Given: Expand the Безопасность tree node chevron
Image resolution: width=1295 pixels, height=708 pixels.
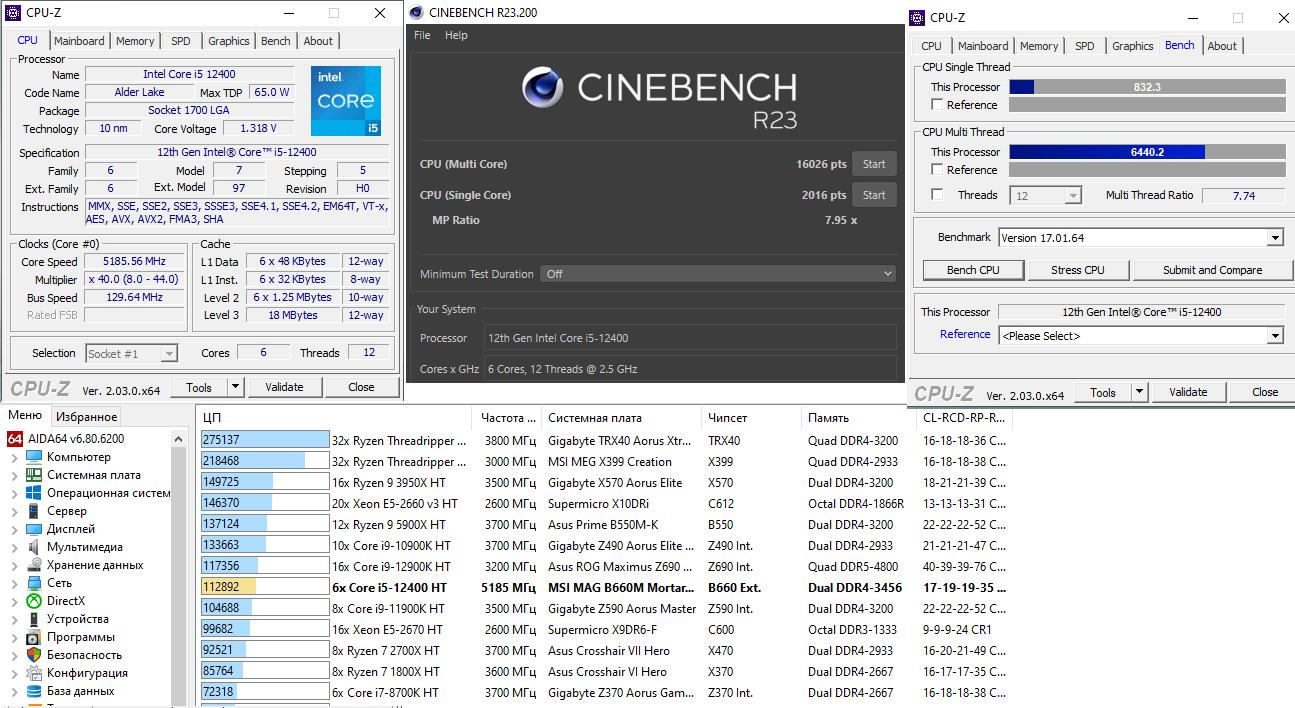Looking at the screenshot, I should [x=14, y=656].
